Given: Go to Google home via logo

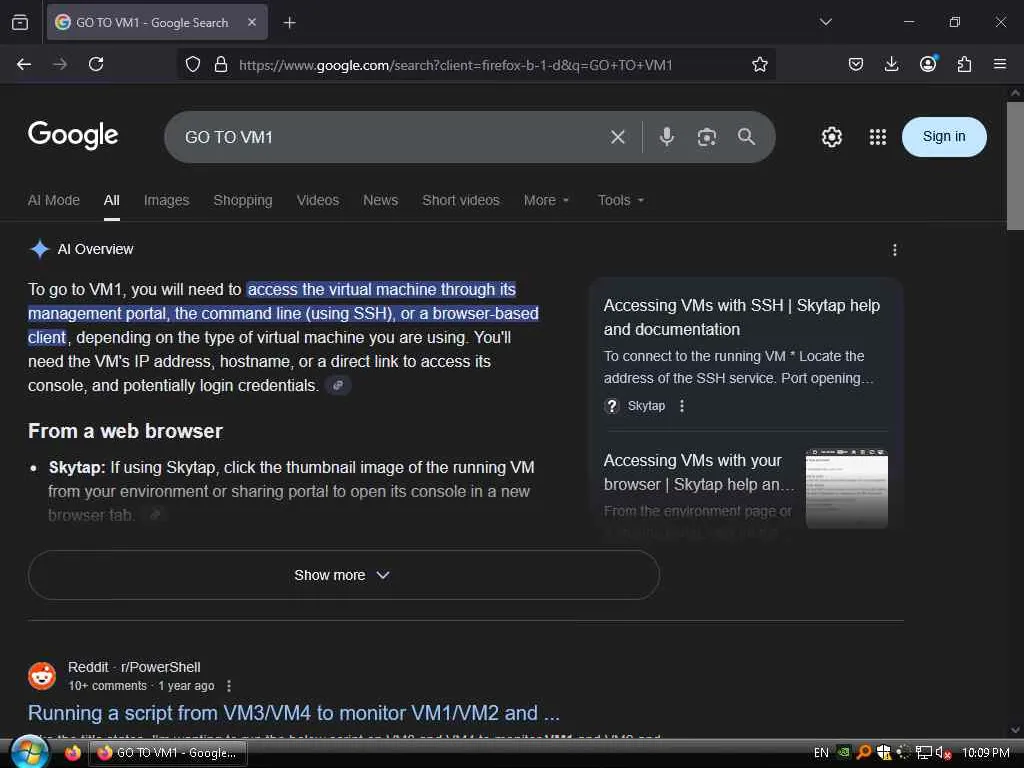Looking at the screenshot, I should click(73, 135).
